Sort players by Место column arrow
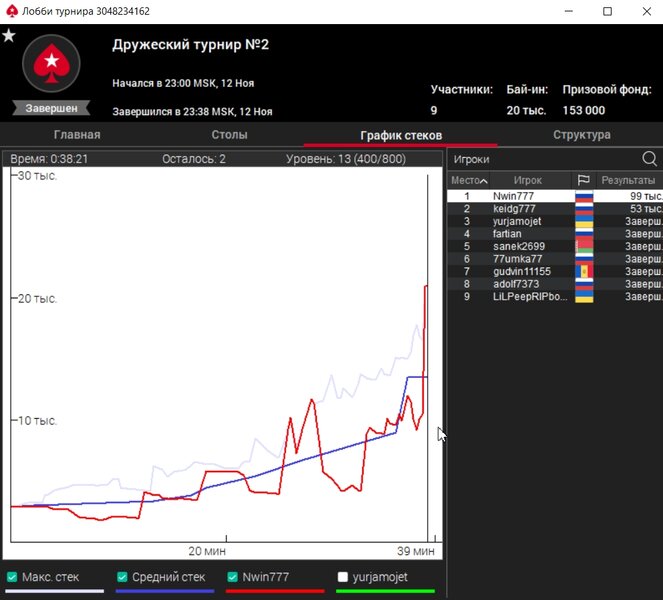This screenshot has width=663, height=600. pyautogui.click(x=485, y=181)
